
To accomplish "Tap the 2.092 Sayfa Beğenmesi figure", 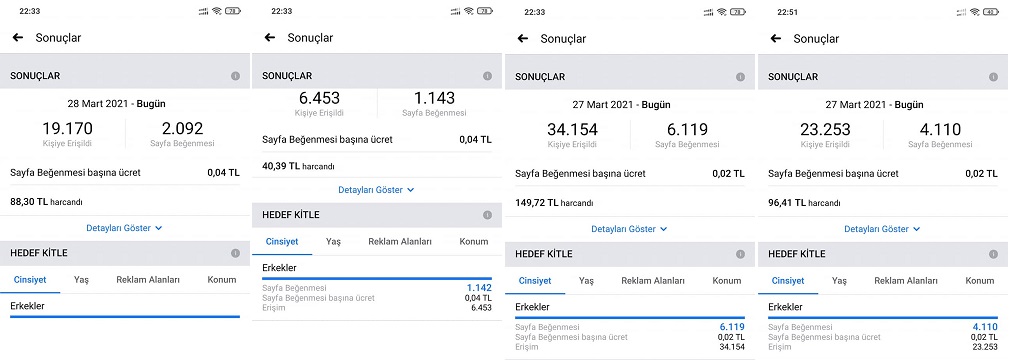I will [183, 128].
